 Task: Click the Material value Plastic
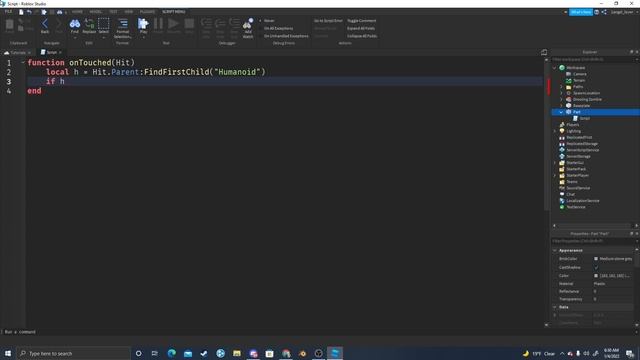click(599, 283)
